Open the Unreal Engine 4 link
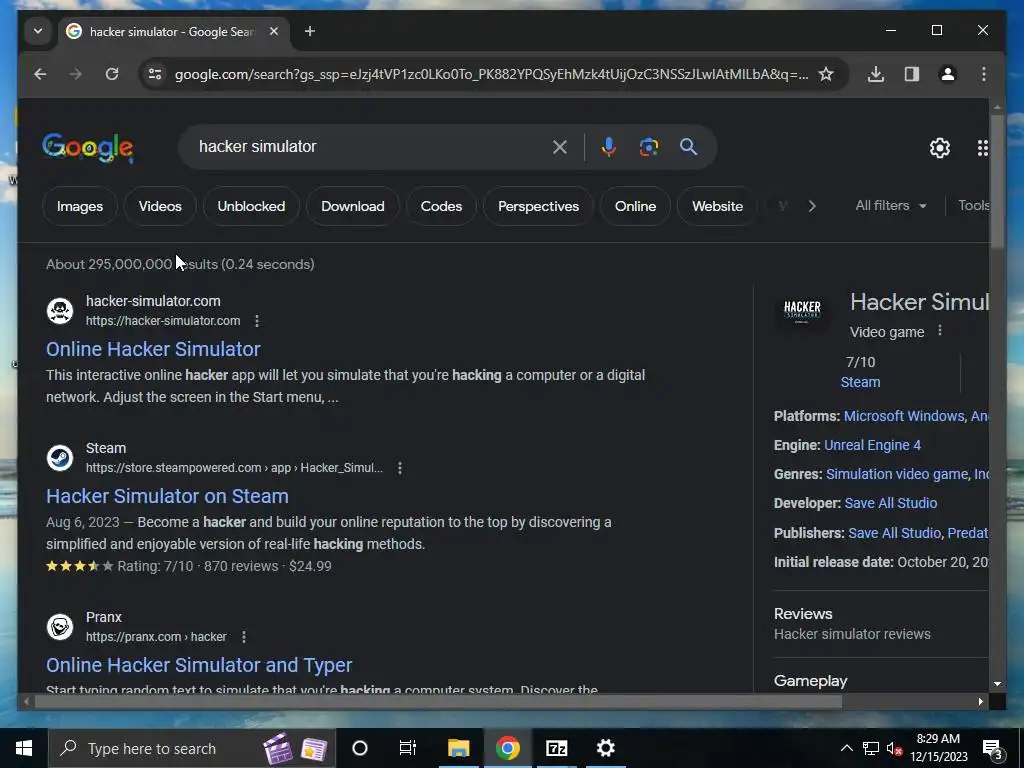1024x768 pixels. pyautogui.click(x=872, y=445)
